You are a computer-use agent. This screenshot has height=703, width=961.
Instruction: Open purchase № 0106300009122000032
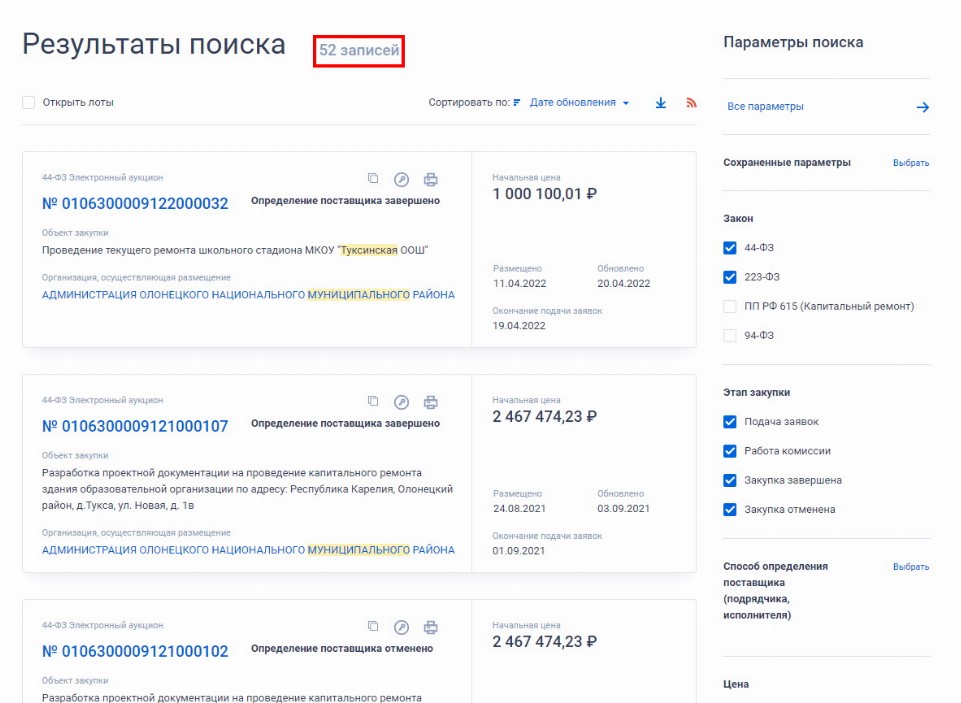(x=135, y=204)
